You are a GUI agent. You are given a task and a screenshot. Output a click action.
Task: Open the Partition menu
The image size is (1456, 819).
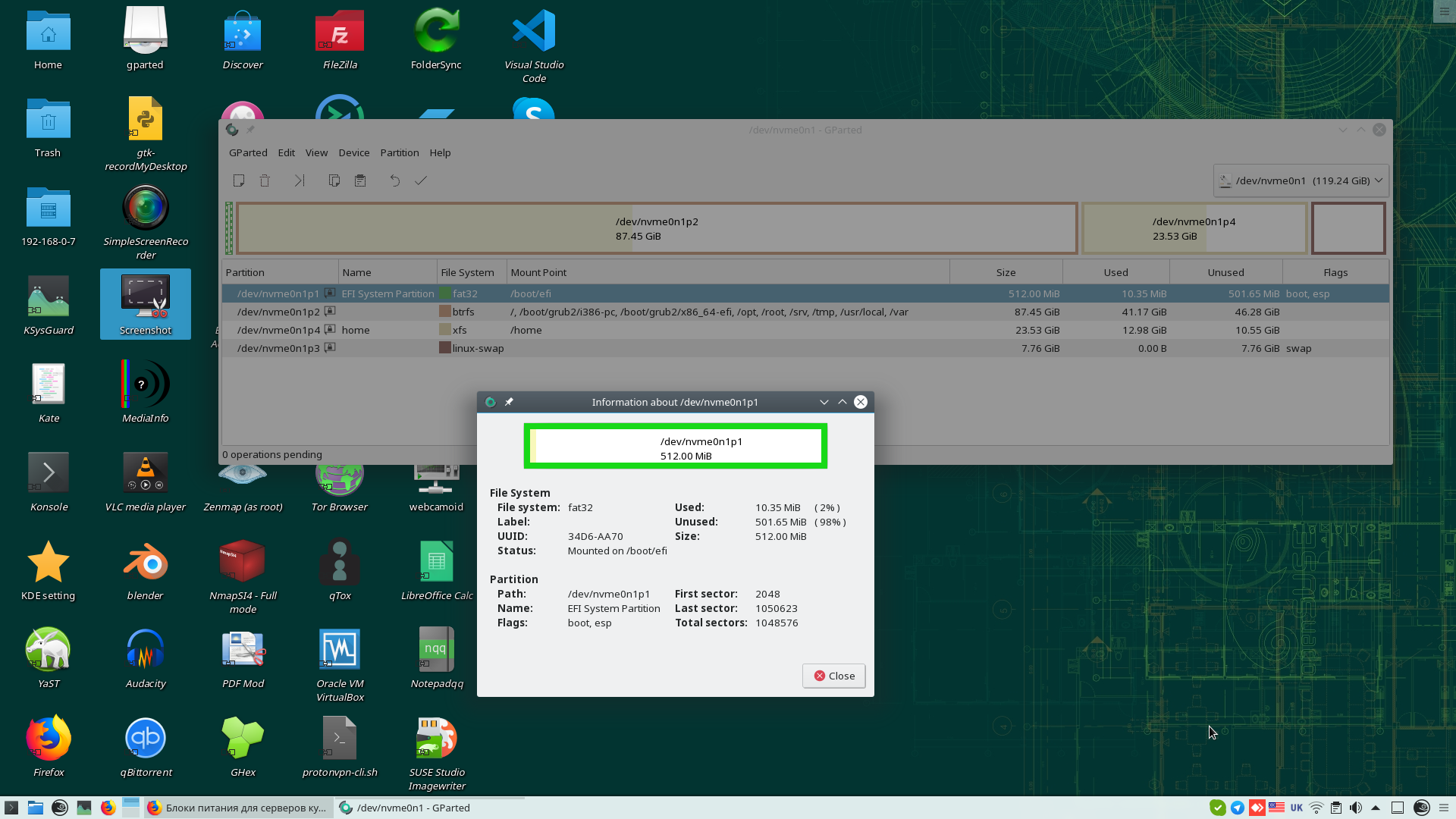pyautogui.click(x=399, y=152)
